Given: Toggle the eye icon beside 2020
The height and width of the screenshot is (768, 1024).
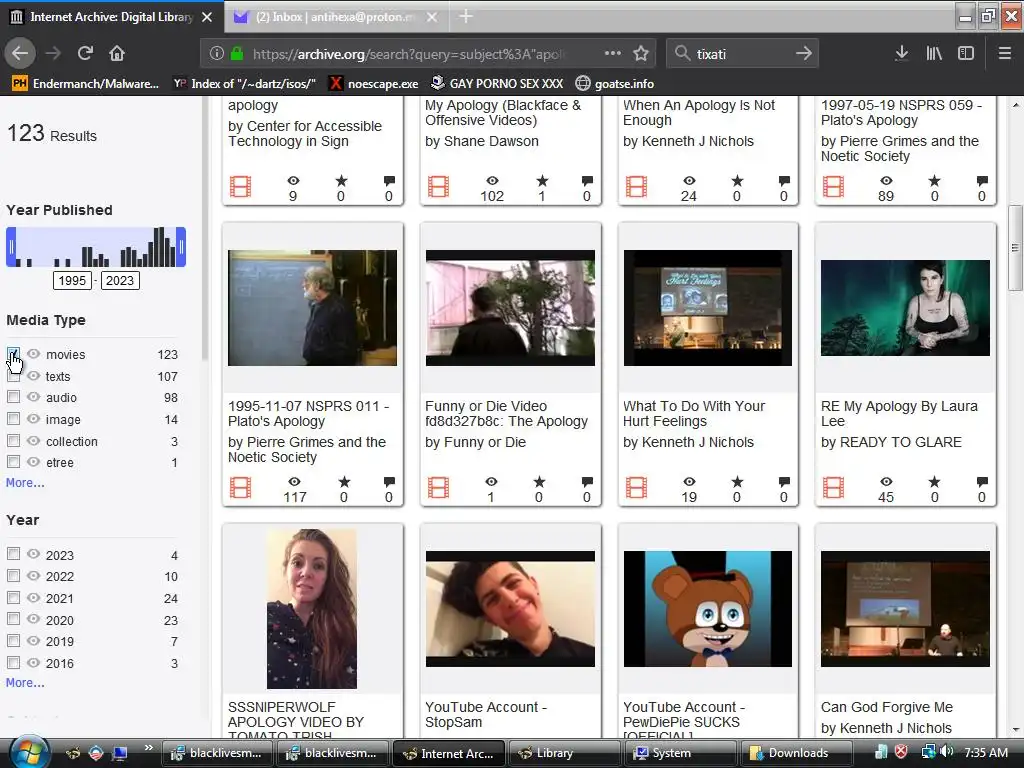Looking at the screenshot, I should pos(33,619).
